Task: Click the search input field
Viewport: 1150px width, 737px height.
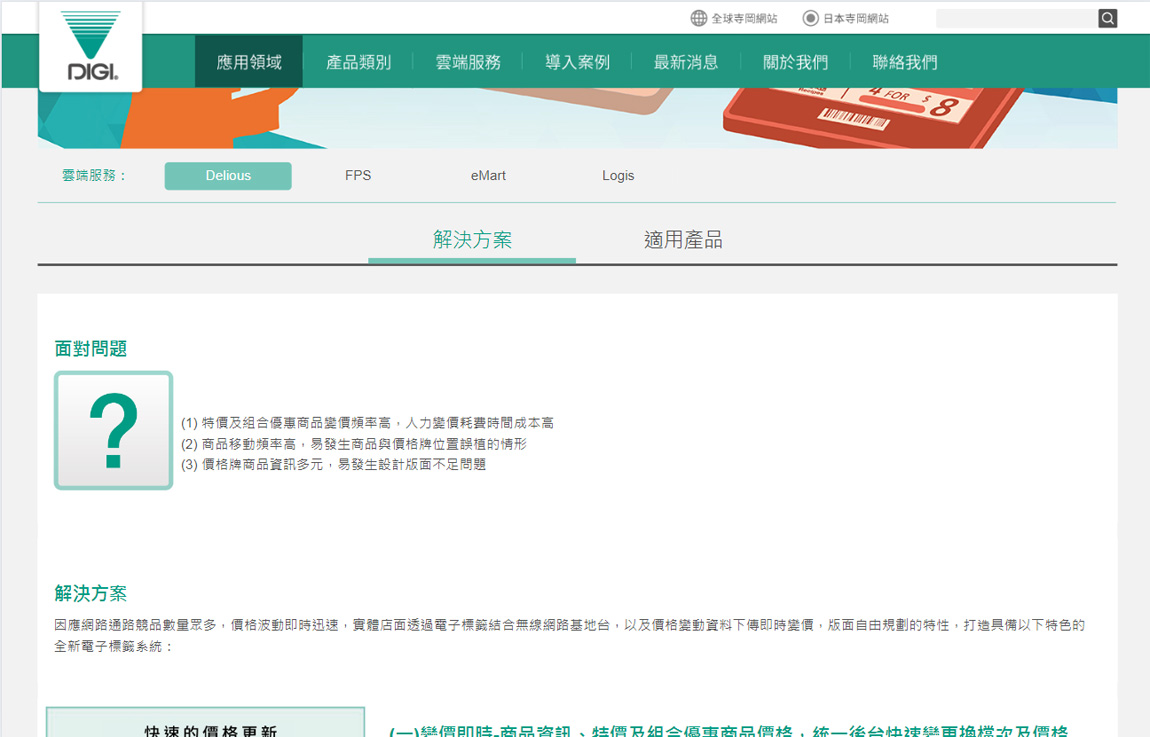Action: 1015,18
